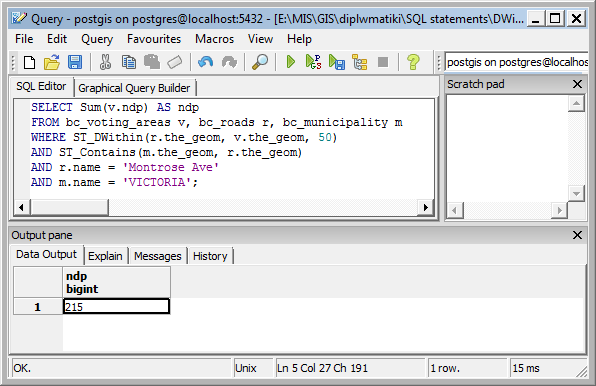596x386 pixels.
Task: Open the Query menu
Action: [x=97, y=39]
